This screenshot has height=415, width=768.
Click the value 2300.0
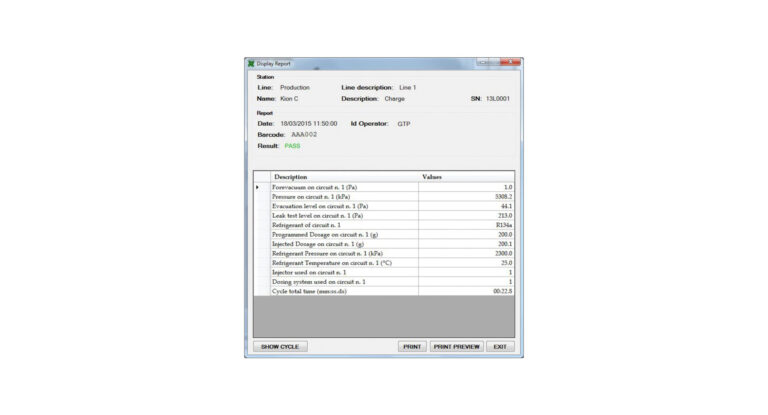[x=504, y=253]
